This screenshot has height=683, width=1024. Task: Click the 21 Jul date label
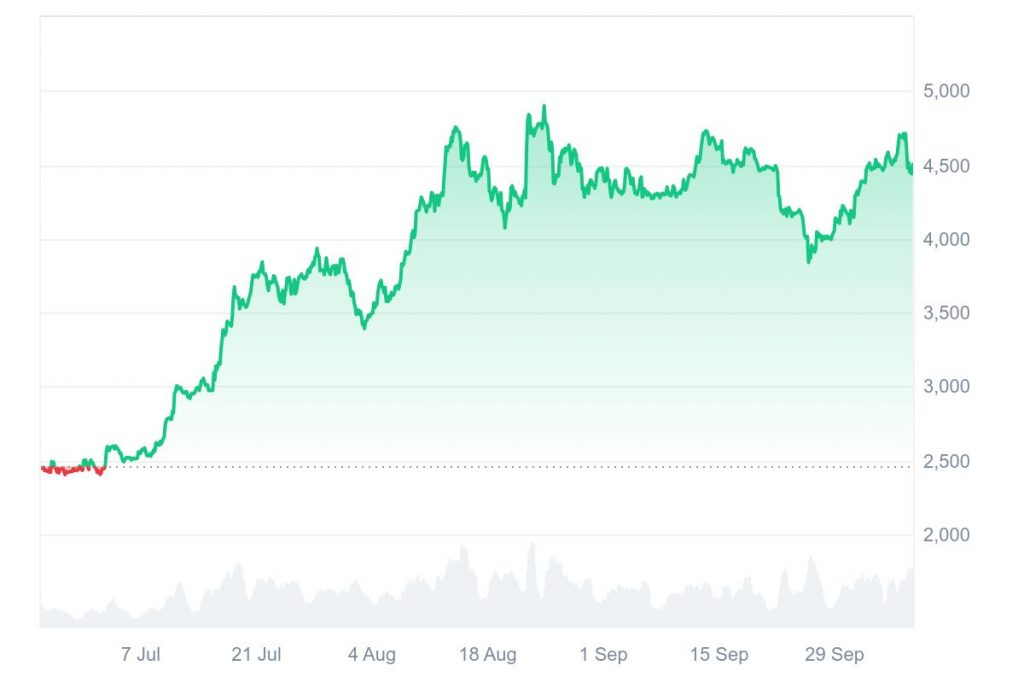(x=256, y=655)
